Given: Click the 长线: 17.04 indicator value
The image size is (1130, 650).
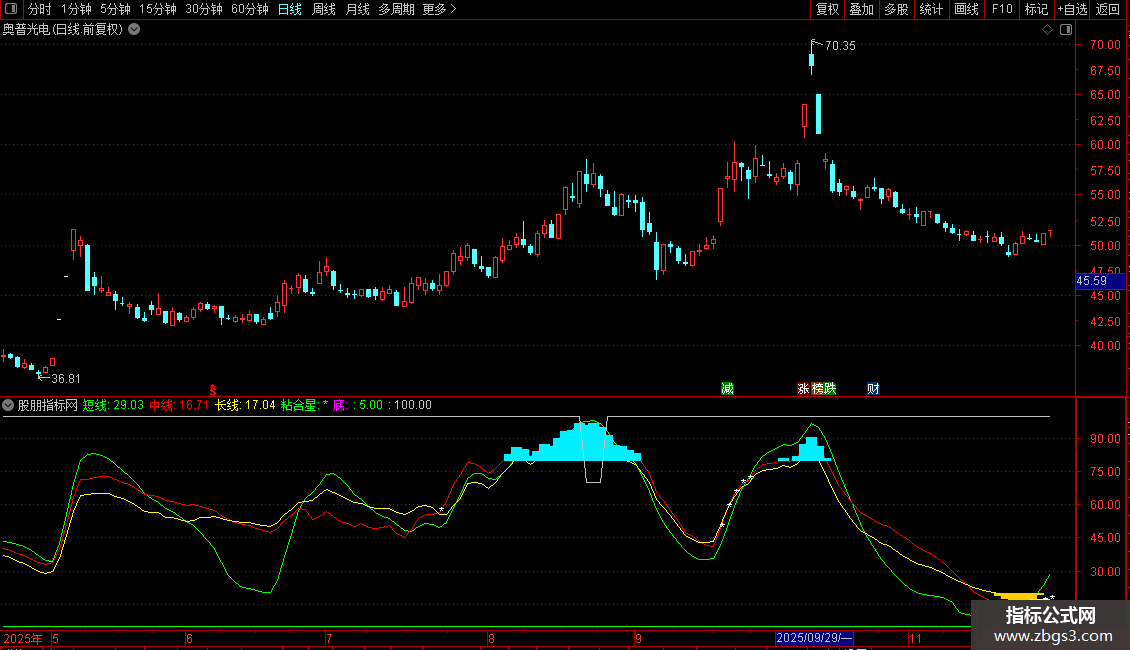Looking at the screenshot, I should 245,405.
